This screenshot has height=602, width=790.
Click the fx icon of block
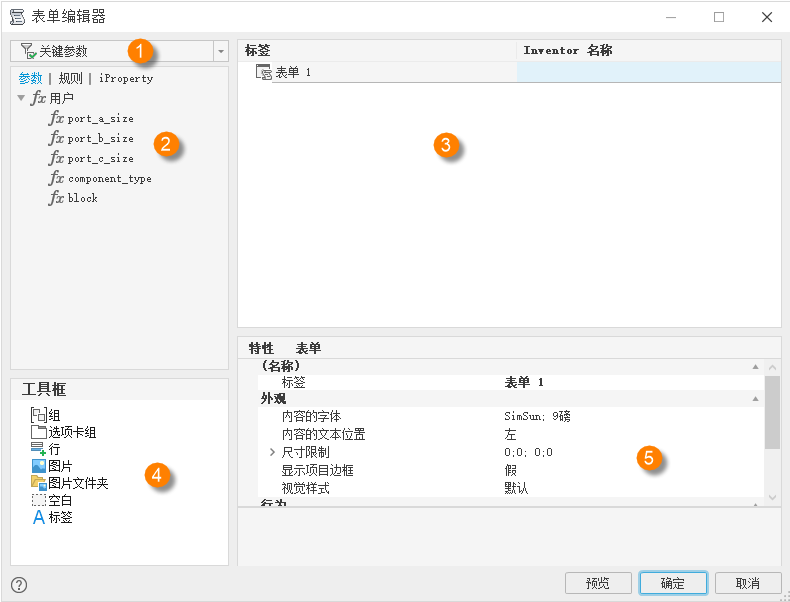tap(56, 198)
